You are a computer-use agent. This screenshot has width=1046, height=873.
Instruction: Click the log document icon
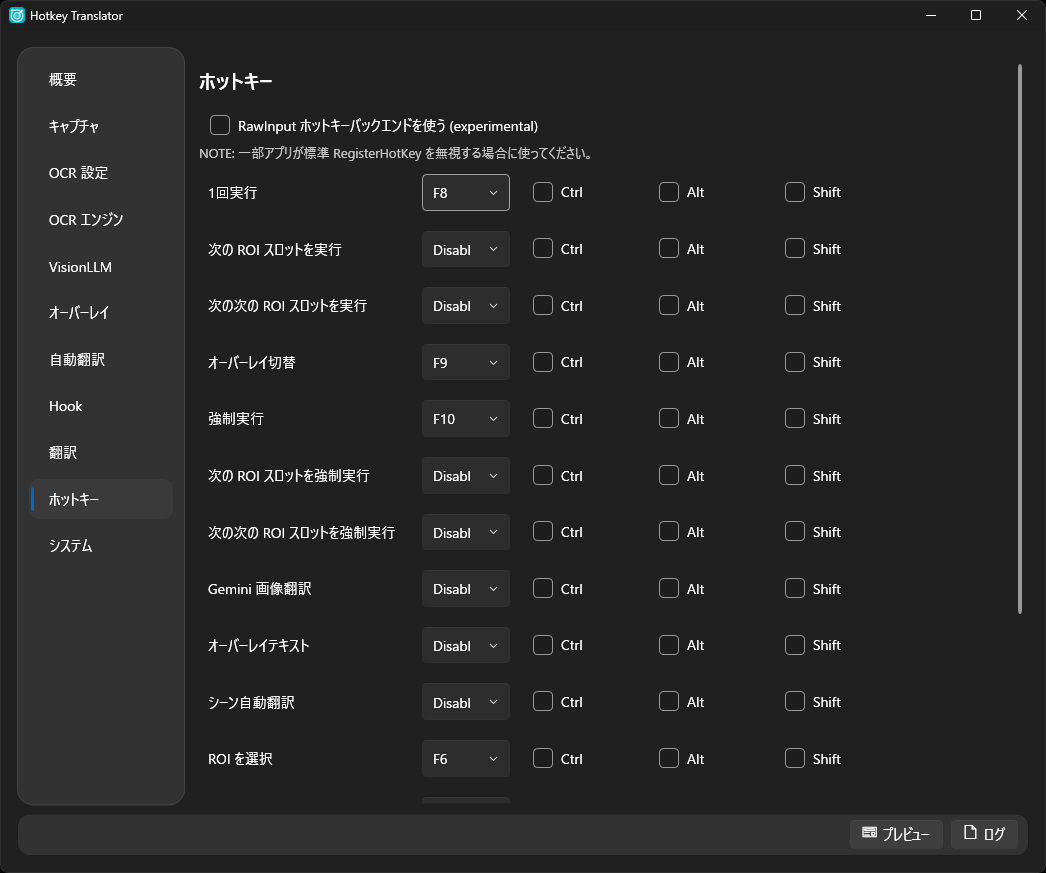pyautogui.click(x=970, y=832)
